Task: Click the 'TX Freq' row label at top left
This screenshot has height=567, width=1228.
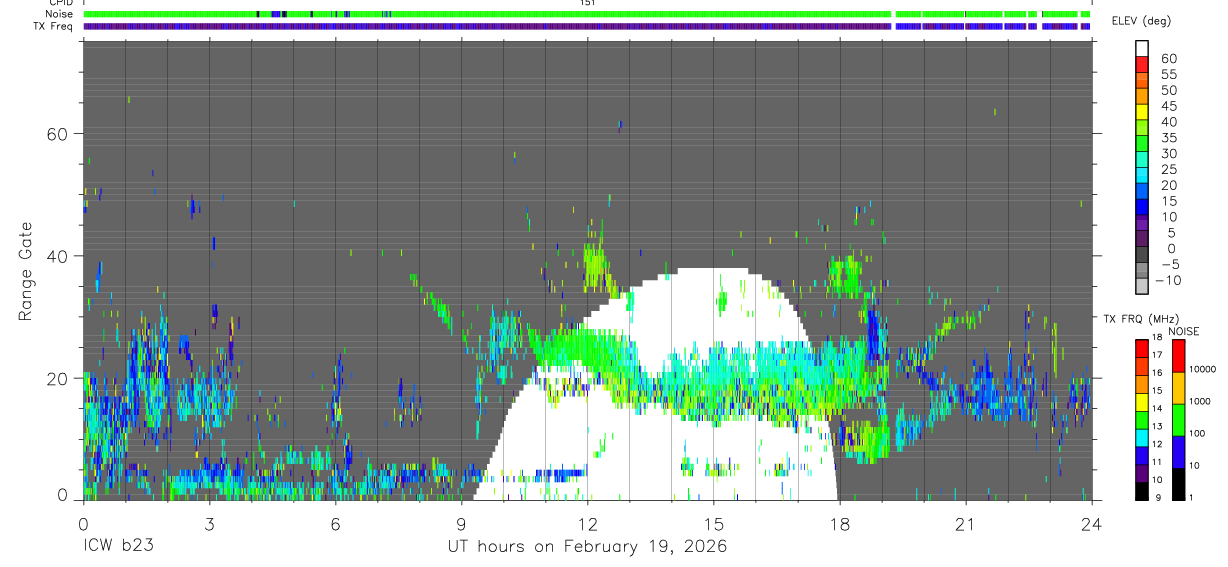Action: [53, 26]
